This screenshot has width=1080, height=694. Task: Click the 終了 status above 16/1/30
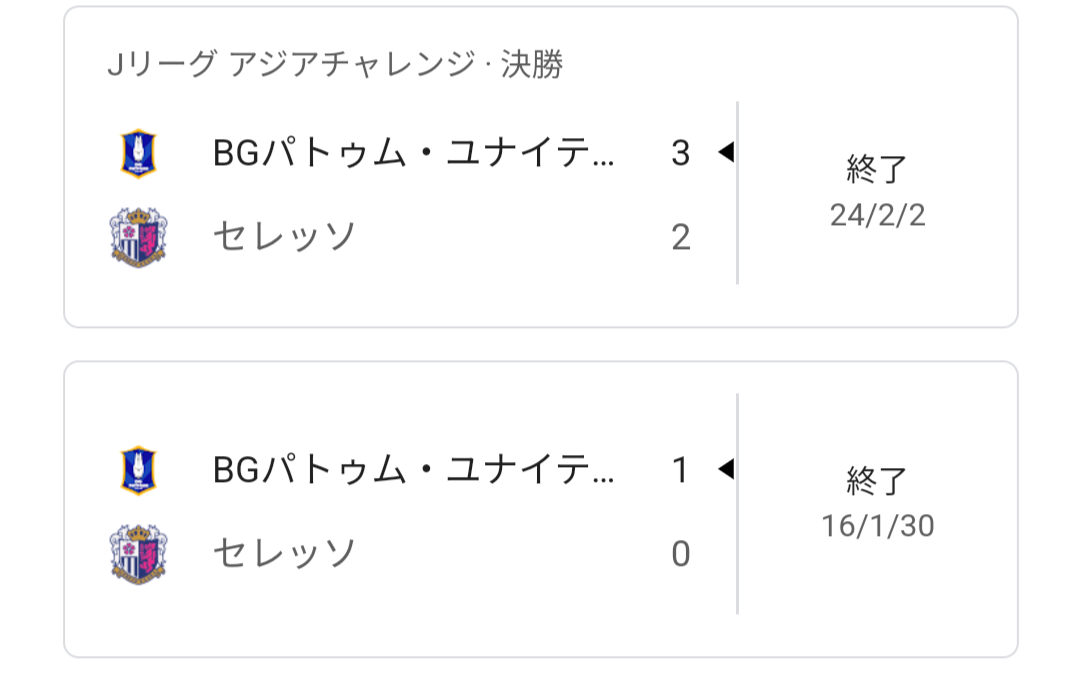click(877, 481)
